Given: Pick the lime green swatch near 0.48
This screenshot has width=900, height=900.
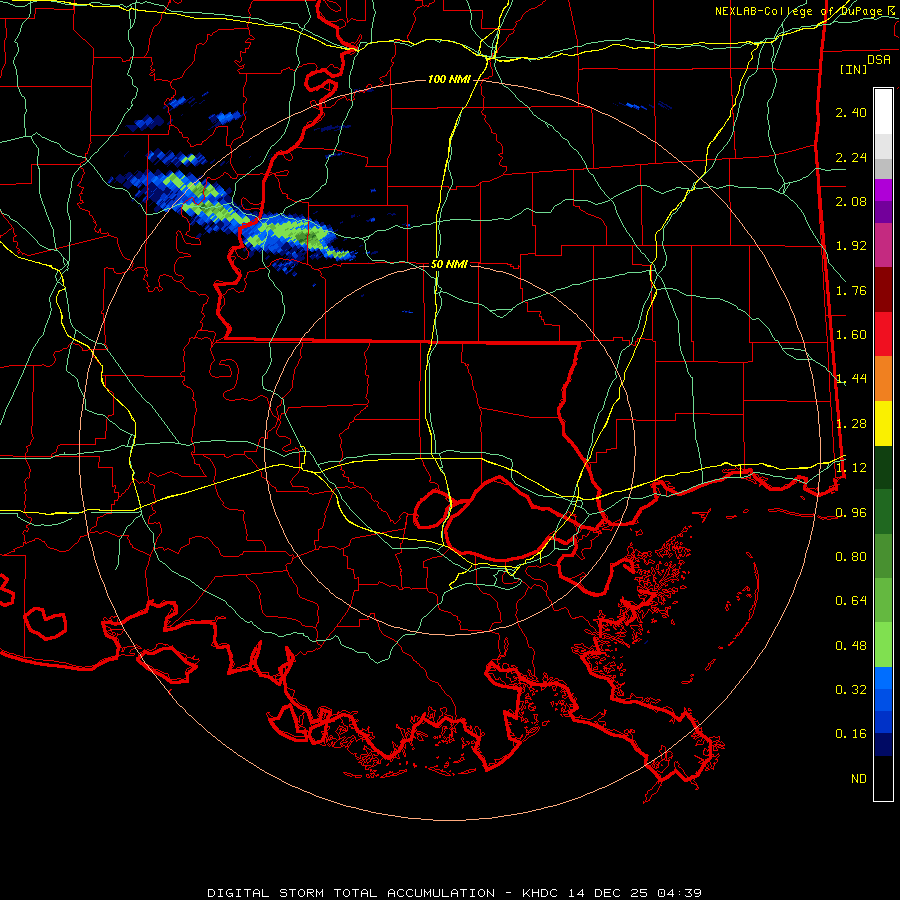Looking at the screenshot, I should 883,645.
